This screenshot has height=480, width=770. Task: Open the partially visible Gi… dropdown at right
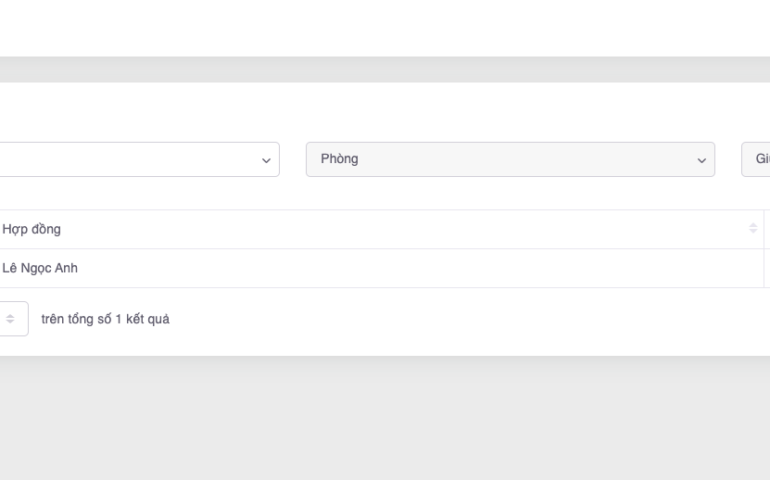(755, 159)
